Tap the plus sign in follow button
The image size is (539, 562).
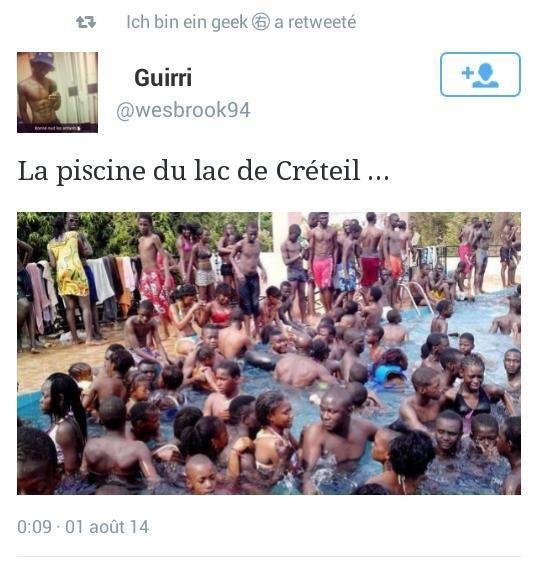[468, 73]
